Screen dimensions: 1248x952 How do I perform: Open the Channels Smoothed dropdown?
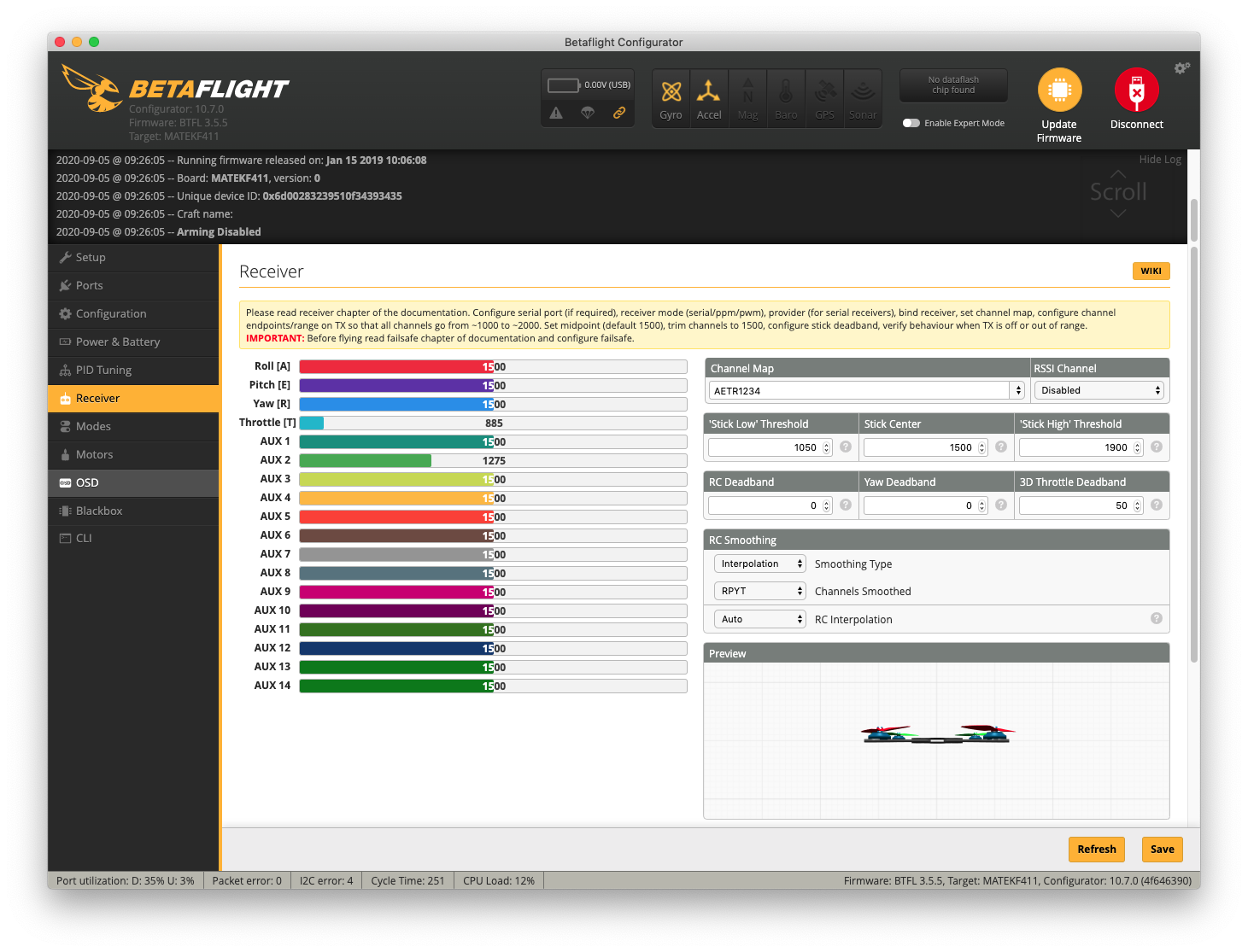(x=760, y=591)
